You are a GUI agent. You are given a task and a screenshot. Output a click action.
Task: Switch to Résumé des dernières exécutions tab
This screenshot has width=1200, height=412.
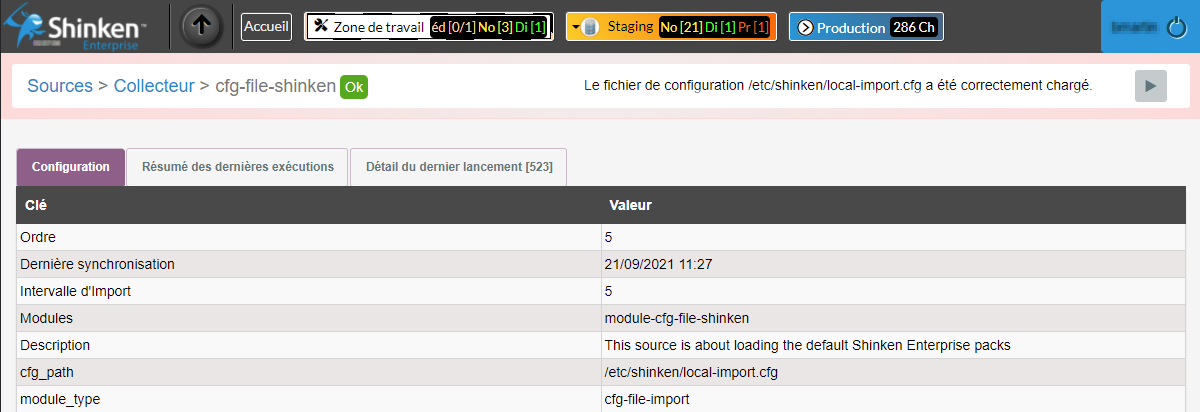click(x=237, y=167)
